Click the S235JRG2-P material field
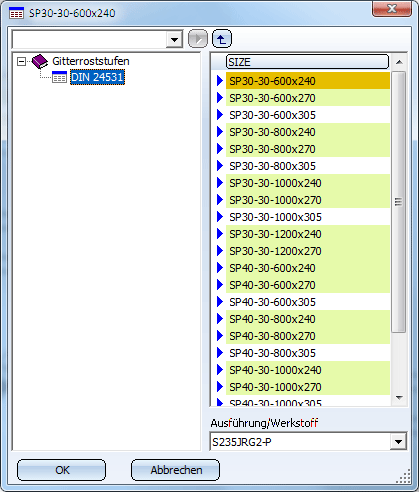 300,442
